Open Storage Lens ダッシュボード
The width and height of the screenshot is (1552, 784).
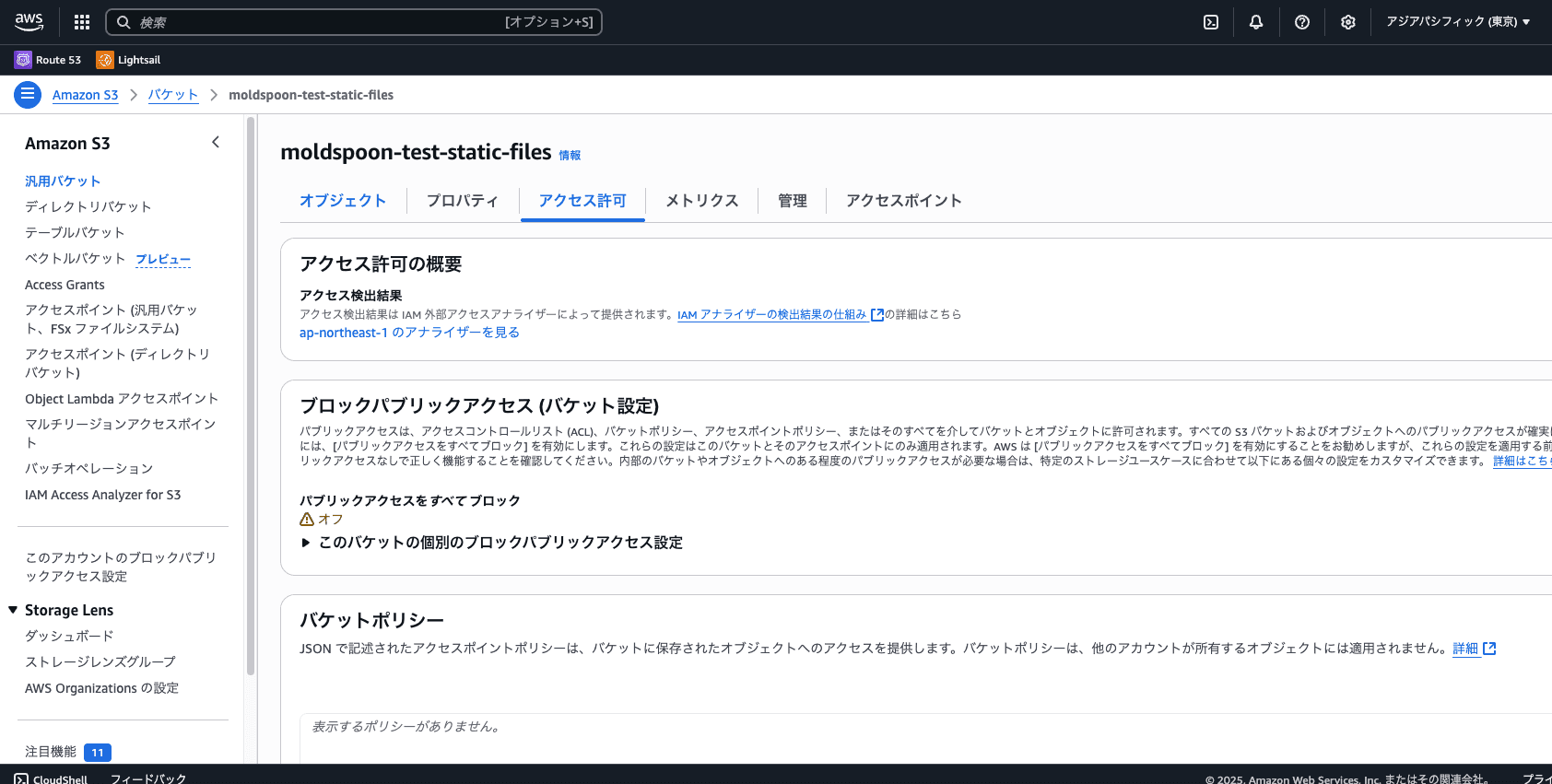[x=69, y=637]
